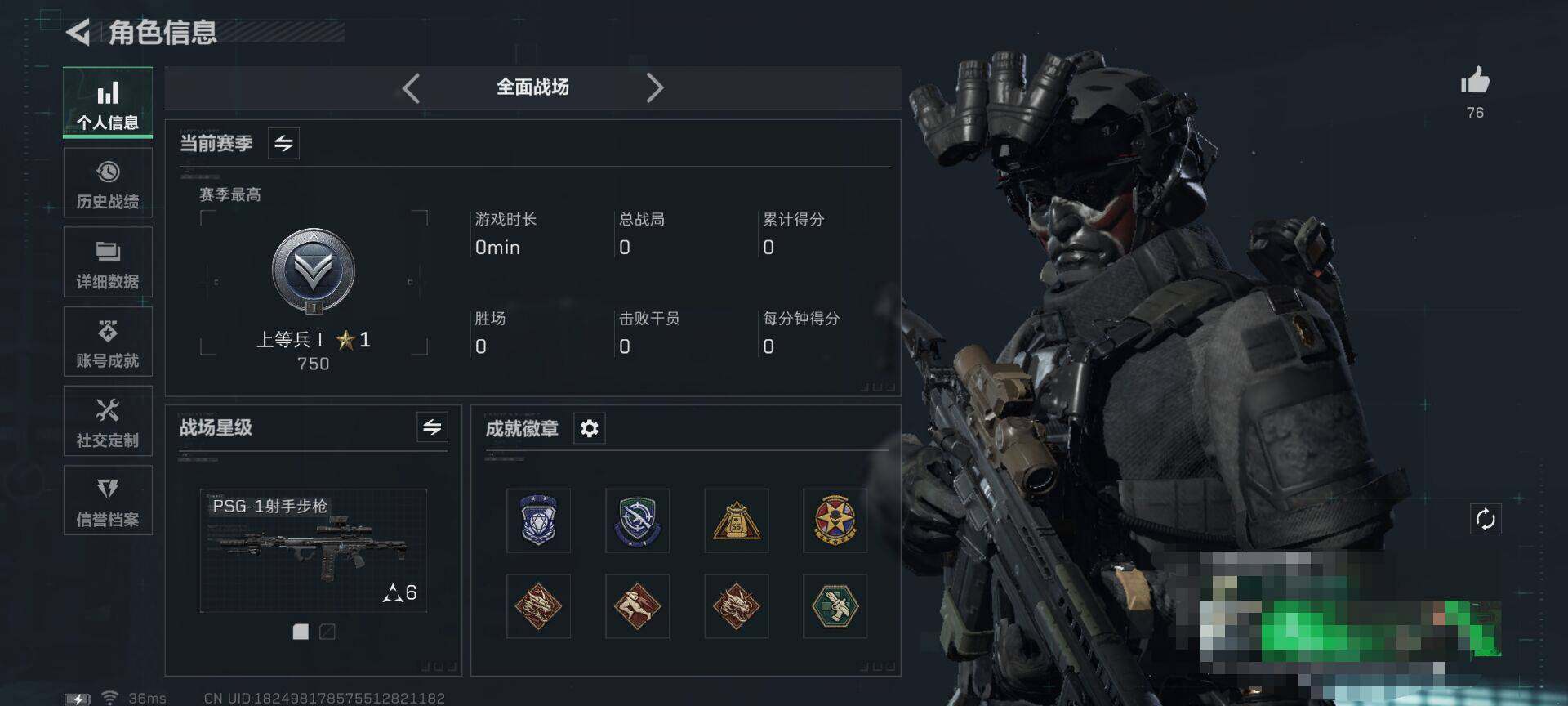
Task: Toggle the swap button in 战场星级 panel
Action: pyautogui.click(x=432, y=427)
